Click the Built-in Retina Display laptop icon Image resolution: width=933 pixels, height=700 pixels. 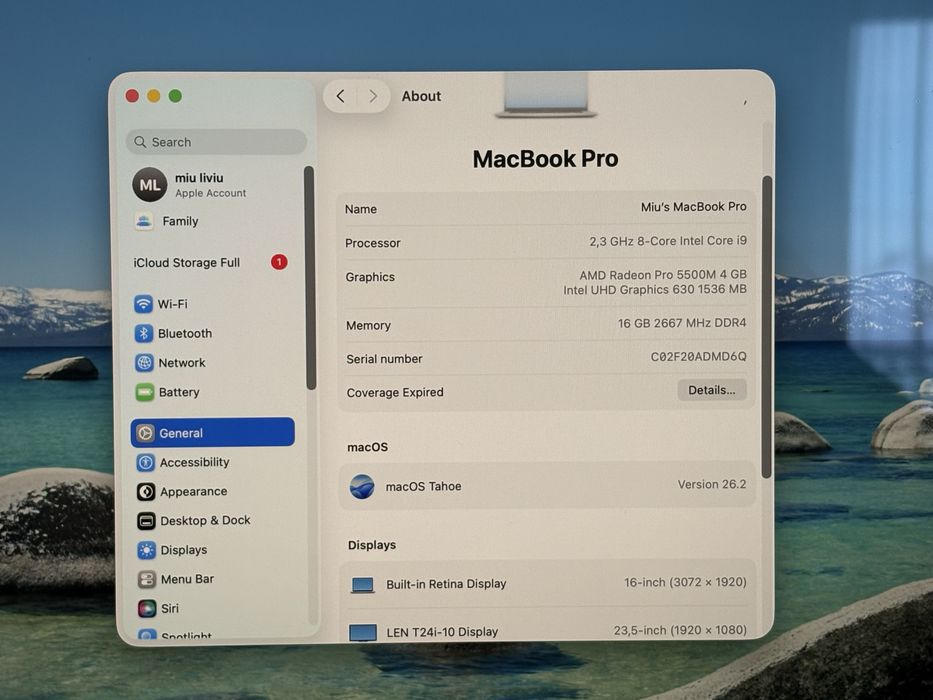point(362,585)
